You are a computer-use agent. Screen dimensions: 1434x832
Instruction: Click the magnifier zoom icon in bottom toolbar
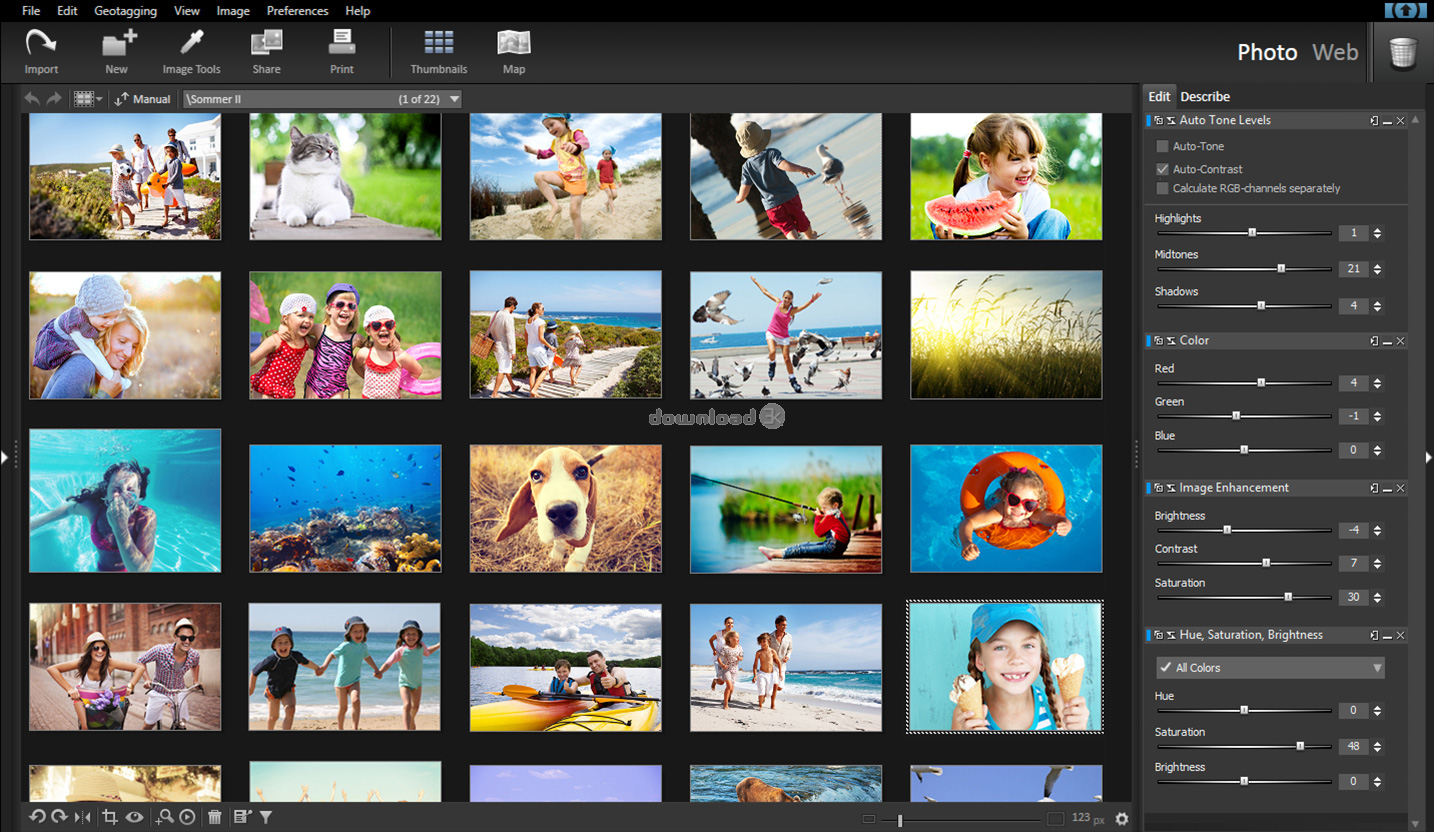(165, 817)
